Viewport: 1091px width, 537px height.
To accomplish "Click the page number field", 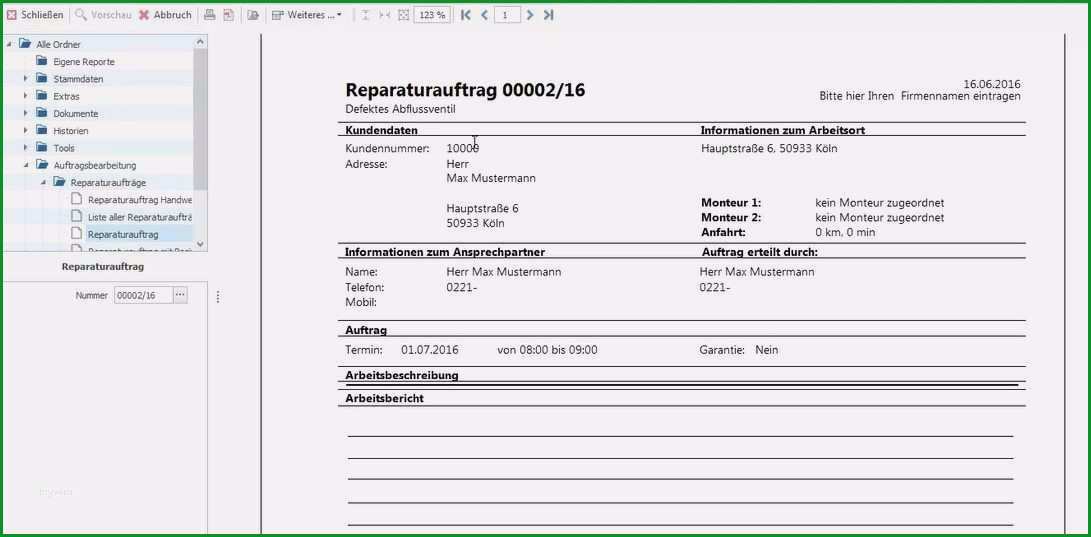I will point(507,15).
